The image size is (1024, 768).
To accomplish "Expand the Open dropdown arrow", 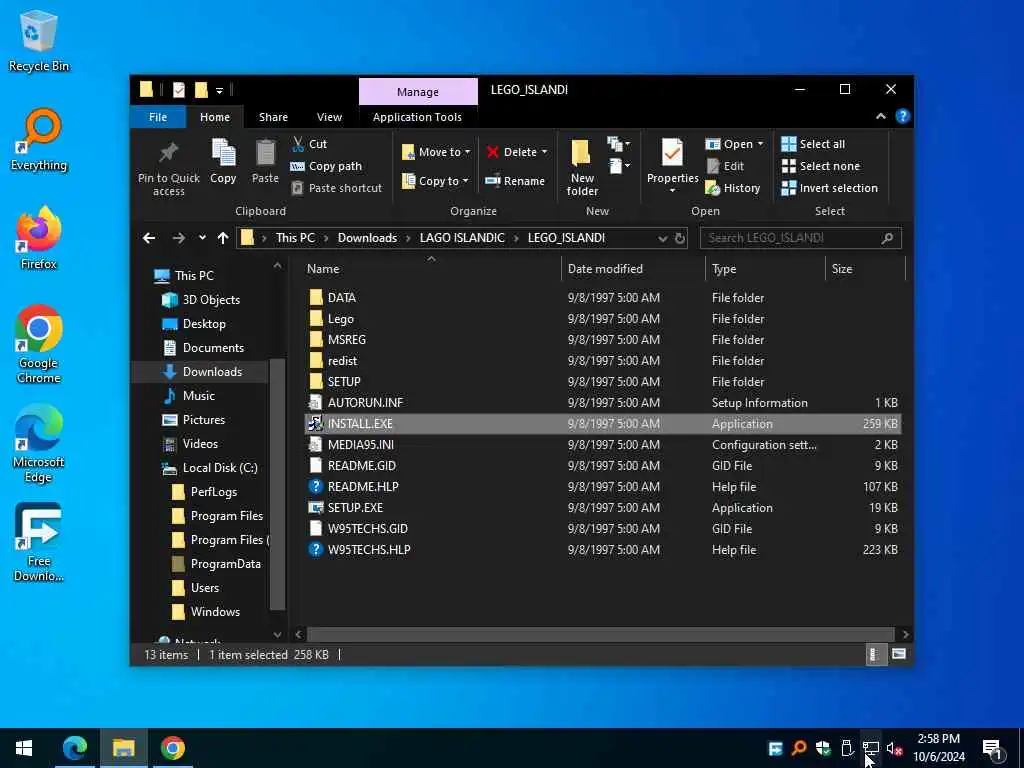I will 760,144.
